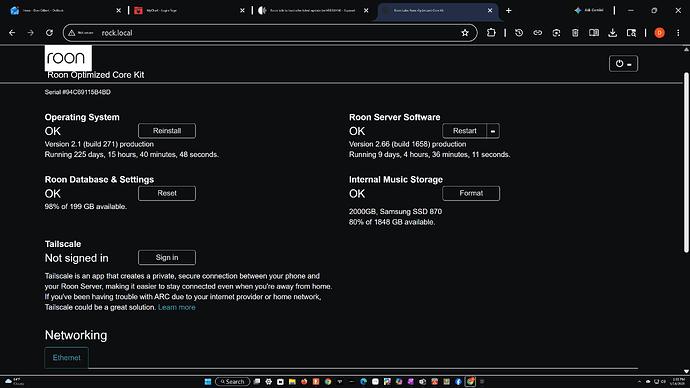
Task: Open Microsoft Edge from the taskbar
Action: tap(363, 381)
